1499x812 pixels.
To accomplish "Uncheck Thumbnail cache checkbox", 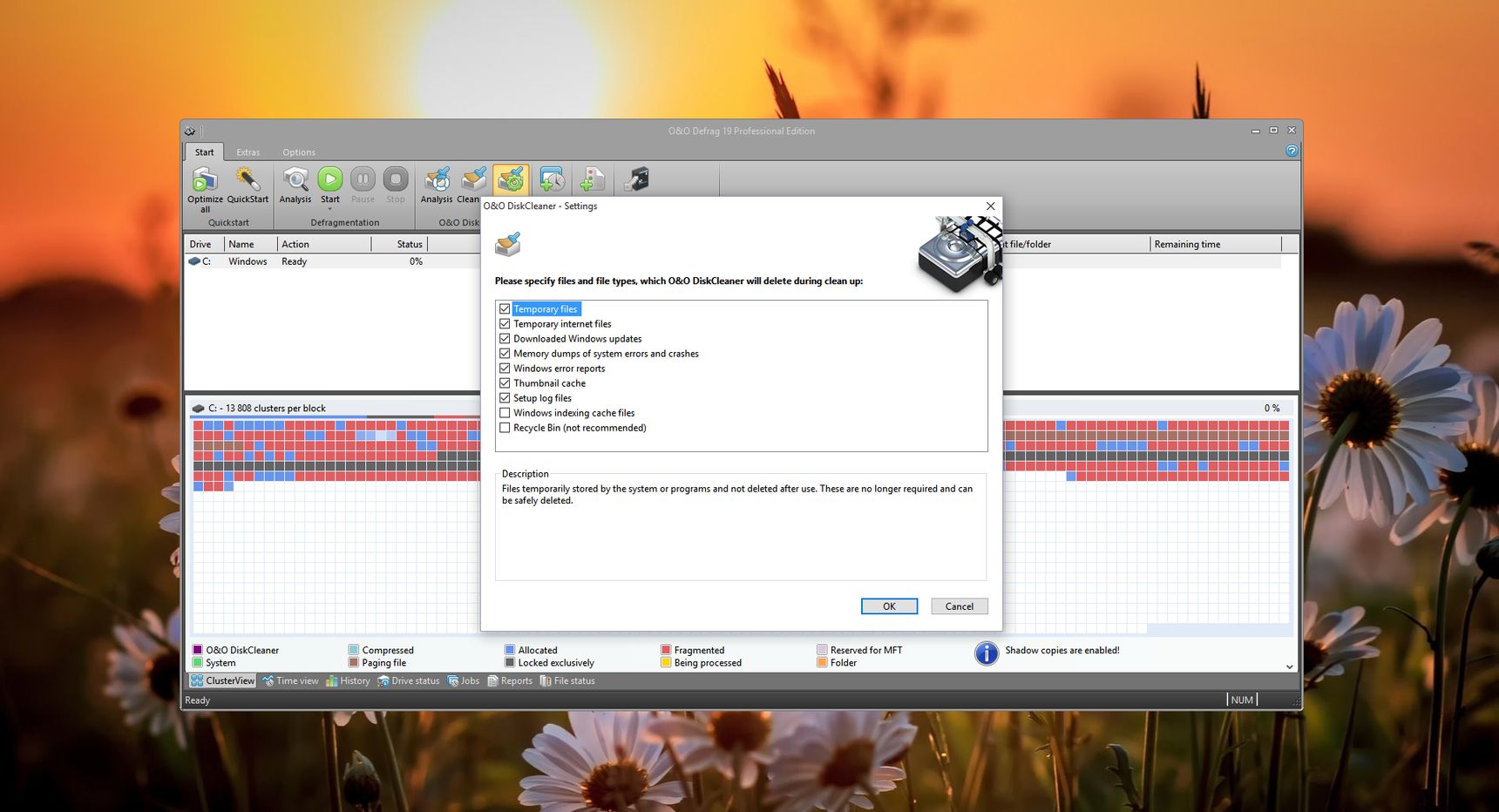I will [505, 382].
